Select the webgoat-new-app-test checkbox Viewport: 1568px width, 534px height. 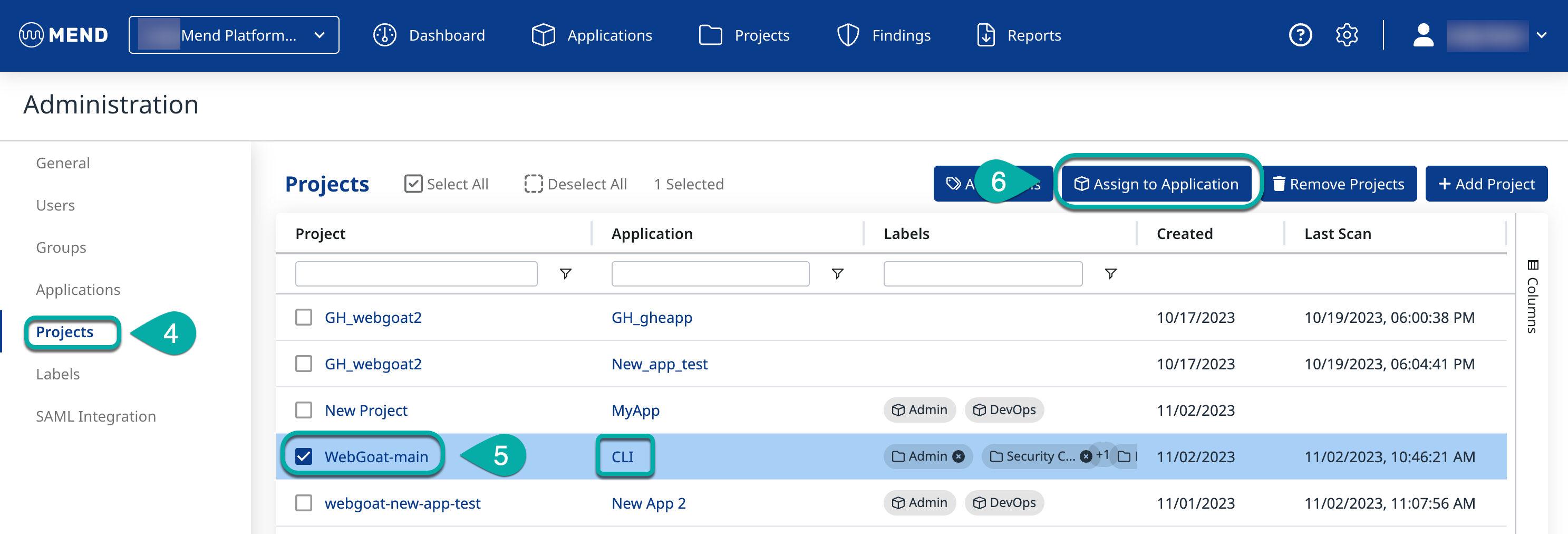[303, 503]
